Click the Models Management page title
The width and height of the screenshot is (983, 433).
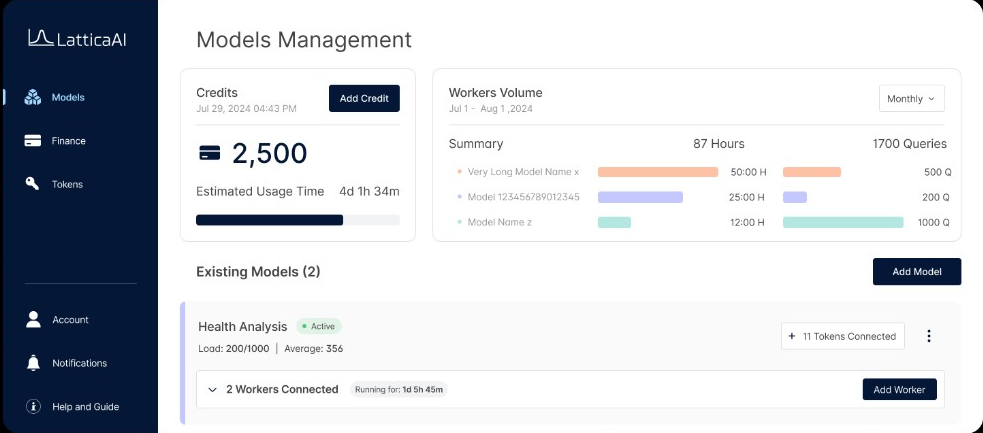304,39
